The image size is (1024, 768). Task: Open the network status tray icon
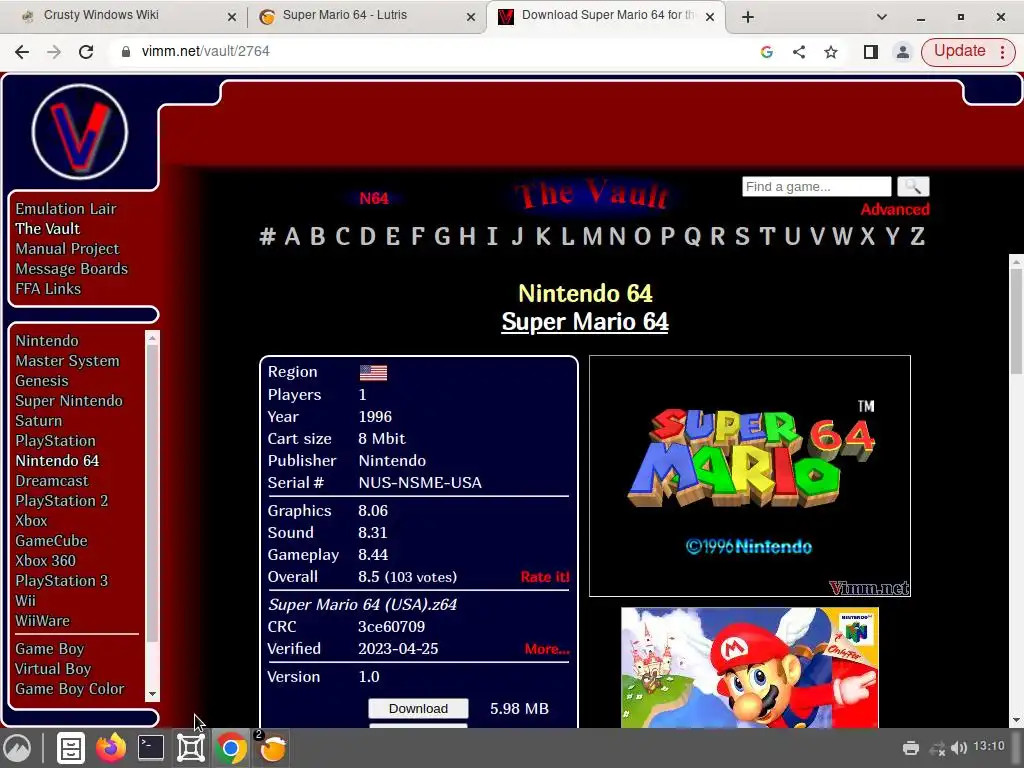pos(937,748)
